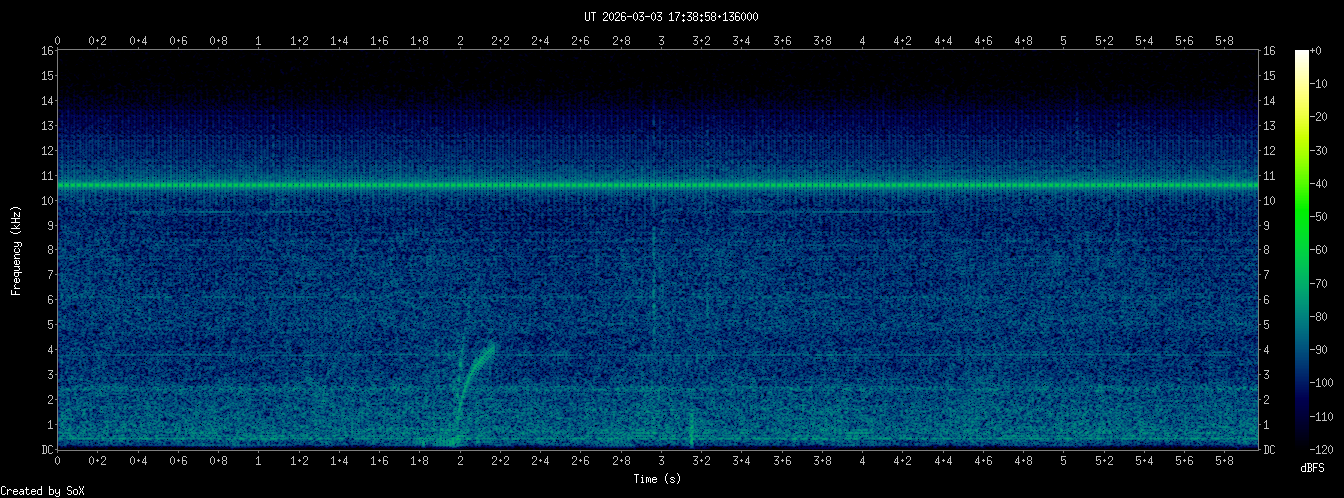The height and width of the screenshot is (498, 1344).
Task: Click the bright low-frequency spike just after 3 seconds
Action: (x=691, y=430)
